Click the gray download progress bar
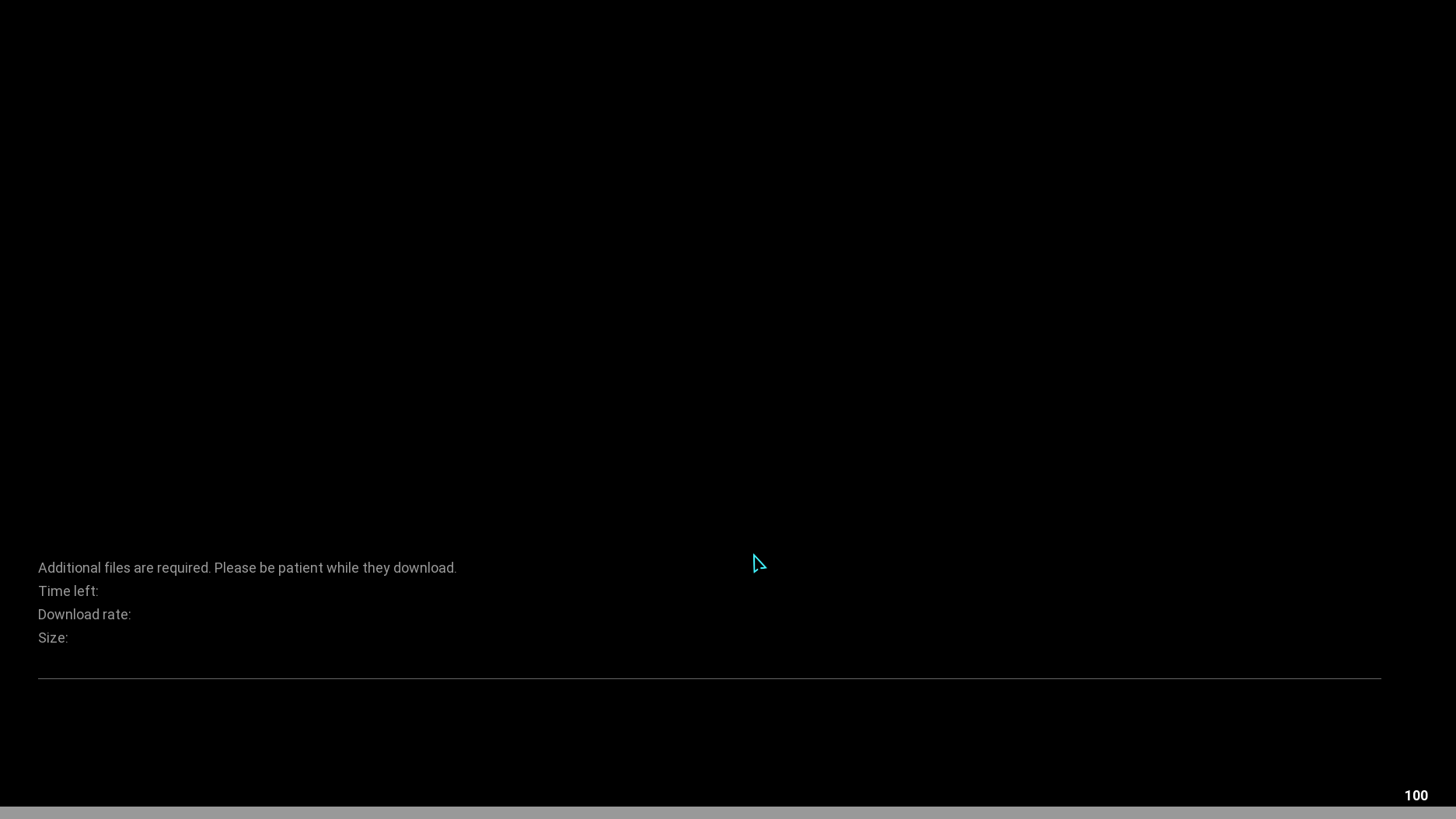Viewport: 1456px width, 819px height. (x=728, y=813)
